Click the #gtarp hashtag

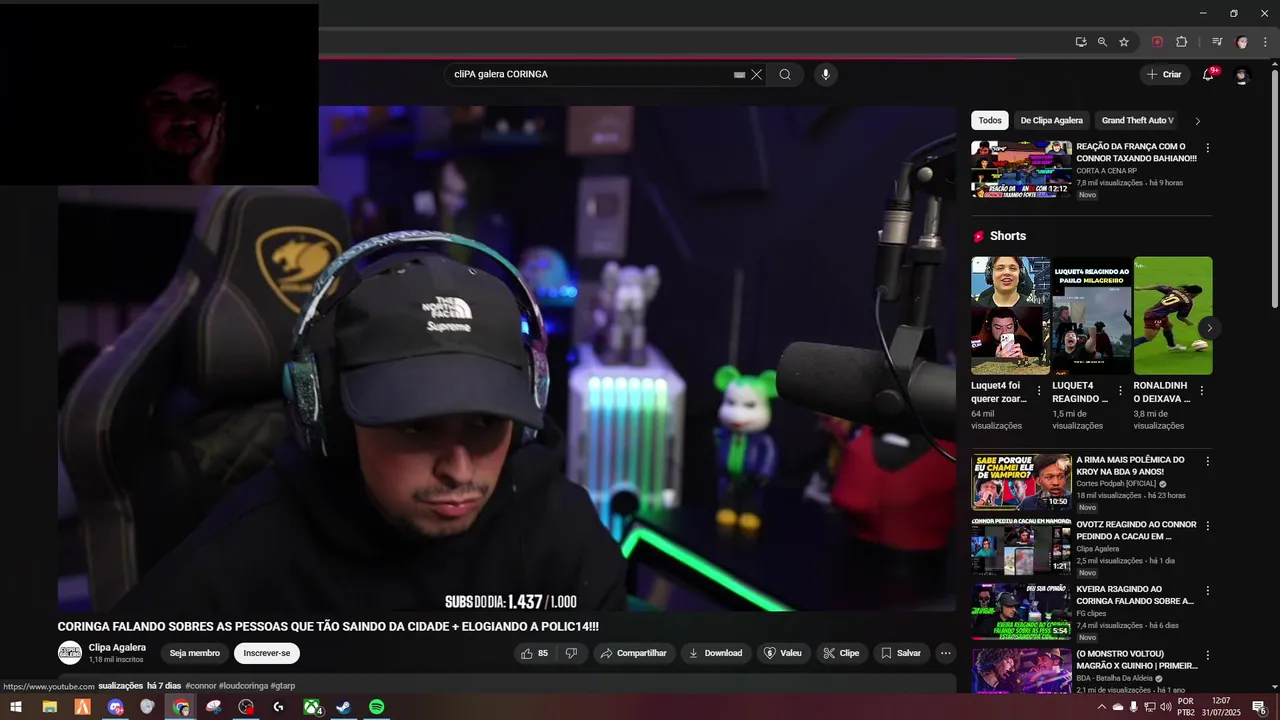(x=283, y=686)
